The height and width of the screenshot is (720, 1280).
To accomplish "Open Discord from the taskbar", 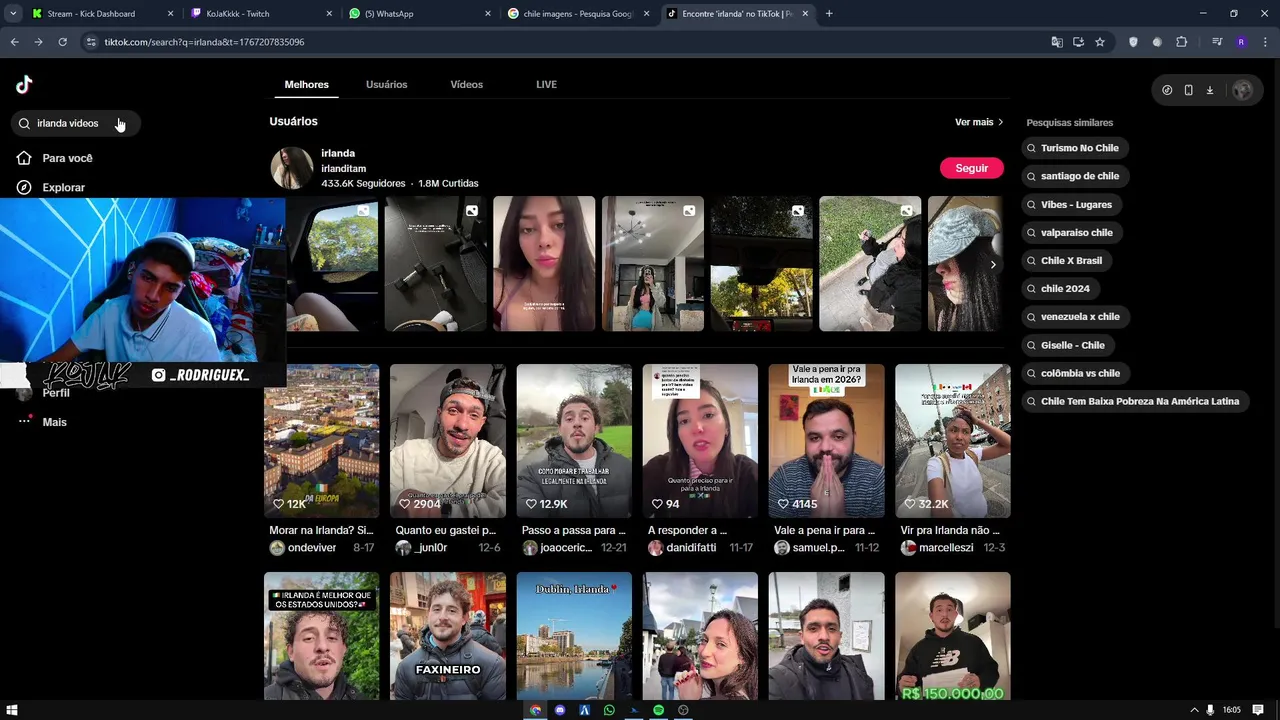I will (560, 710).
